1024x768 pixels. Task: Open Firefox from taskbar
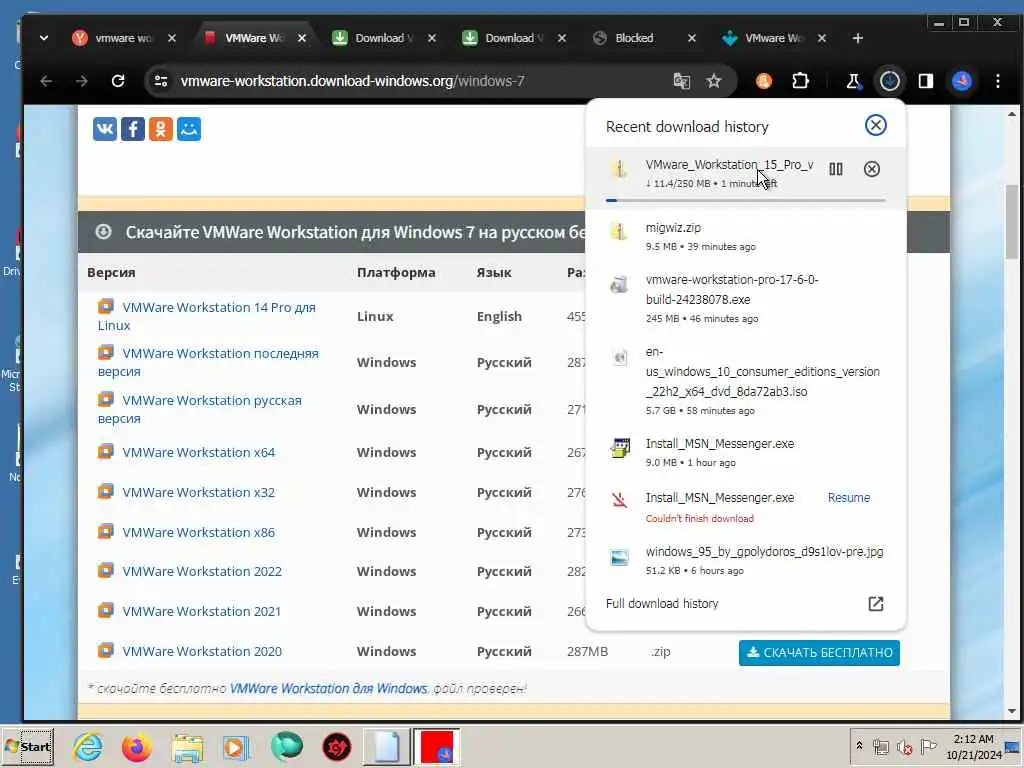(136, 746)
